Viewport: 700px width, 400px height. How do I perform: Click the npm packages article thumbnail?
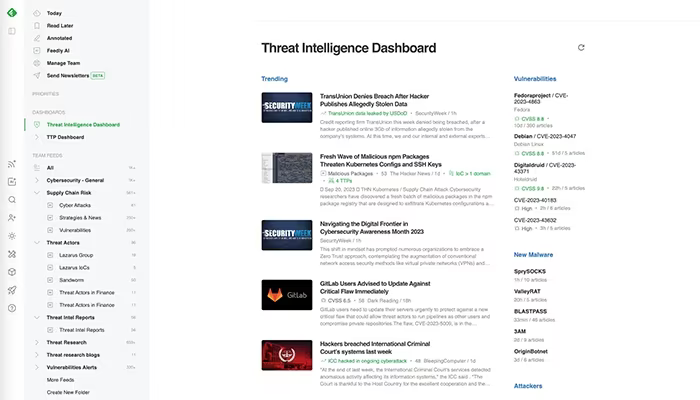point(287,168)
